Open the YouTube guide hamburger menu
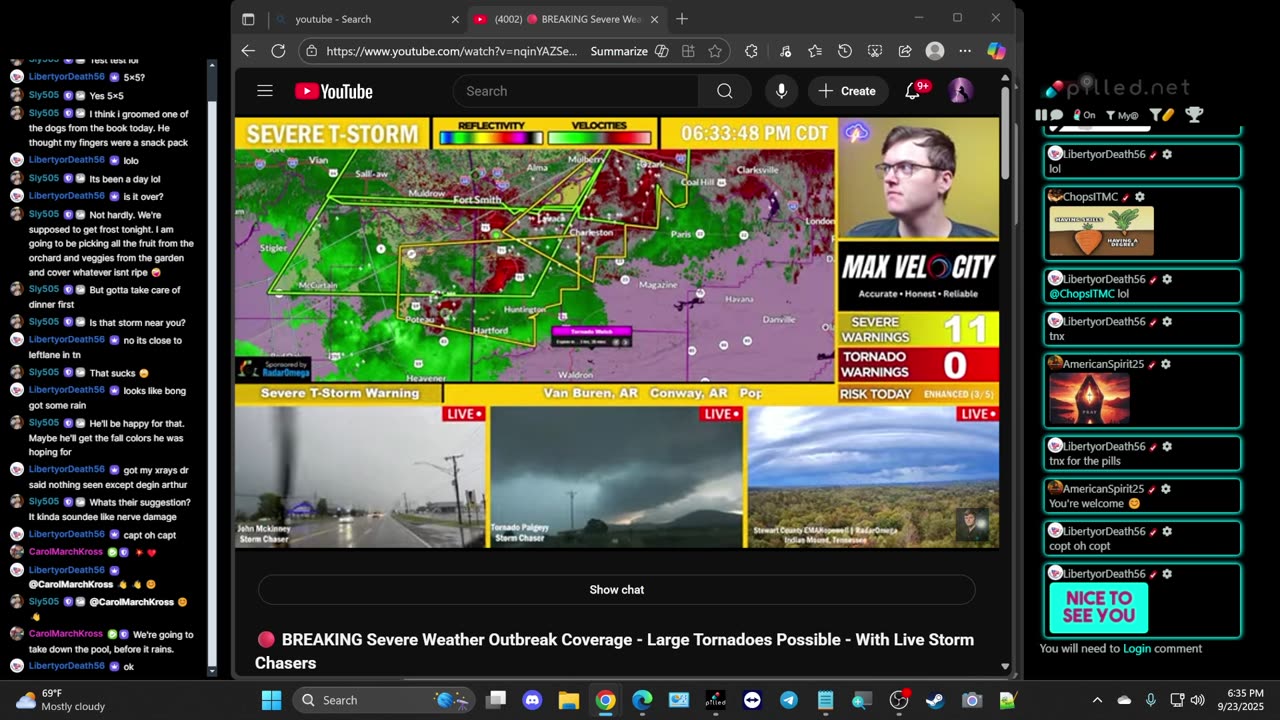 tap(265, 91)
